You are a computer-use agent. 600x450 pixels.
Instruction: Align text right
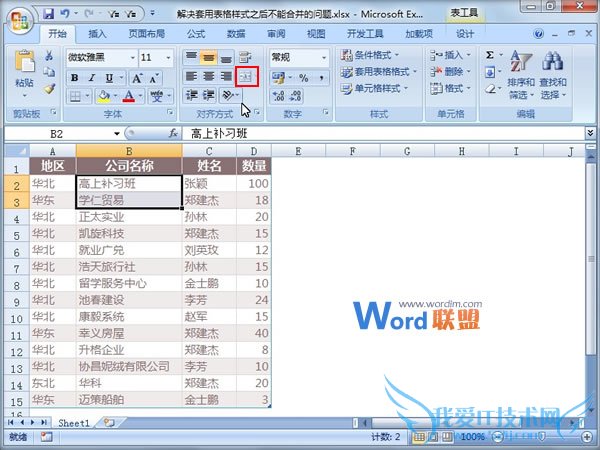point(226,77)
